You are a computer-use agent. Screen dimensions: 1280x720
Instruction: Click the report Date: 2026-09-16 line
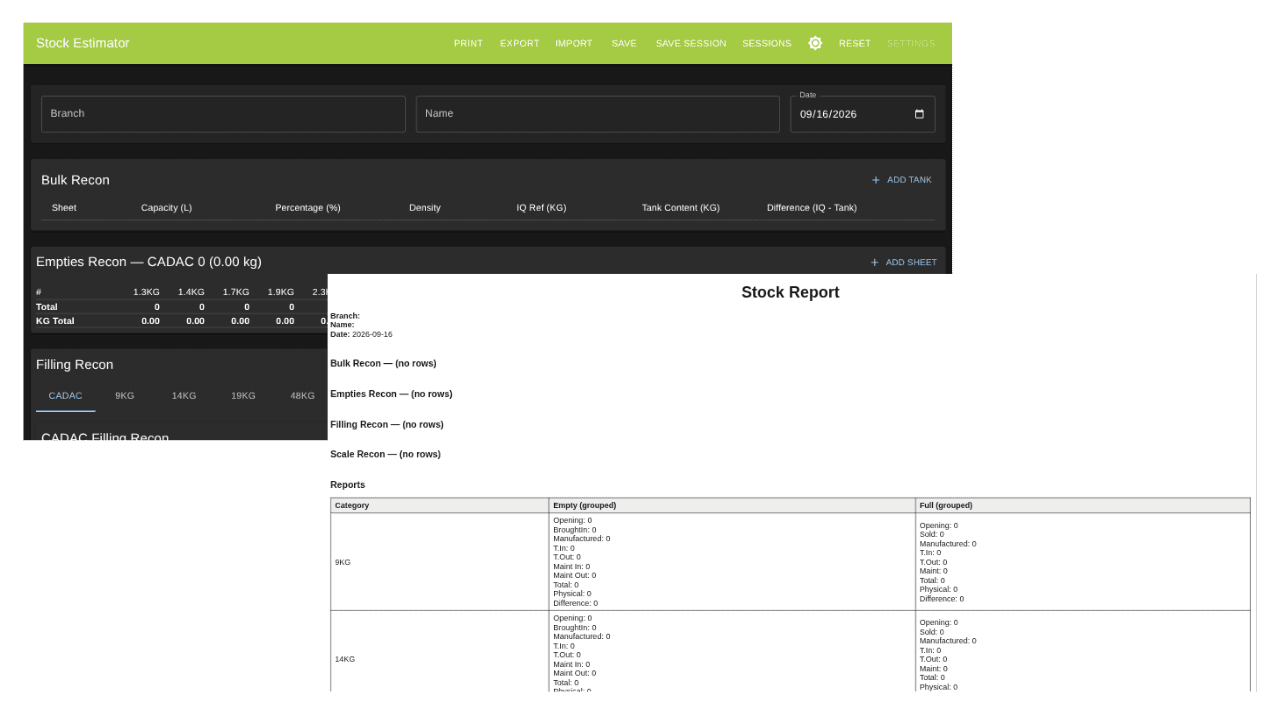pos(361,334)
